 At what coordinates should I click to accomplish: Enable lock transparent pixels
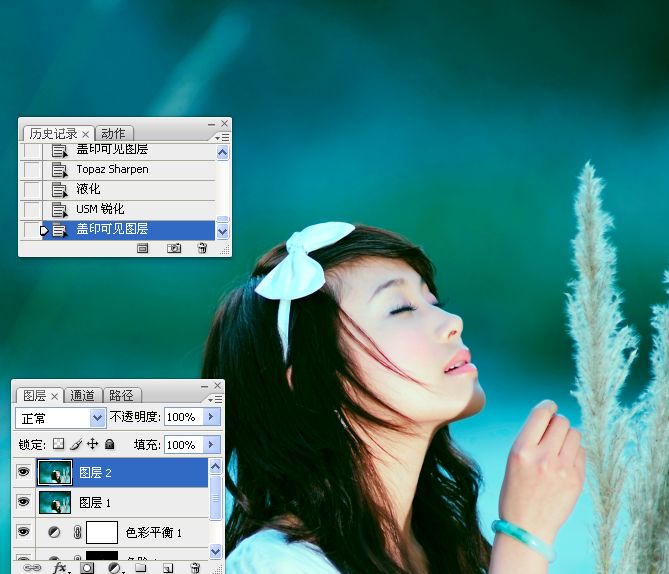coord(58,444)
